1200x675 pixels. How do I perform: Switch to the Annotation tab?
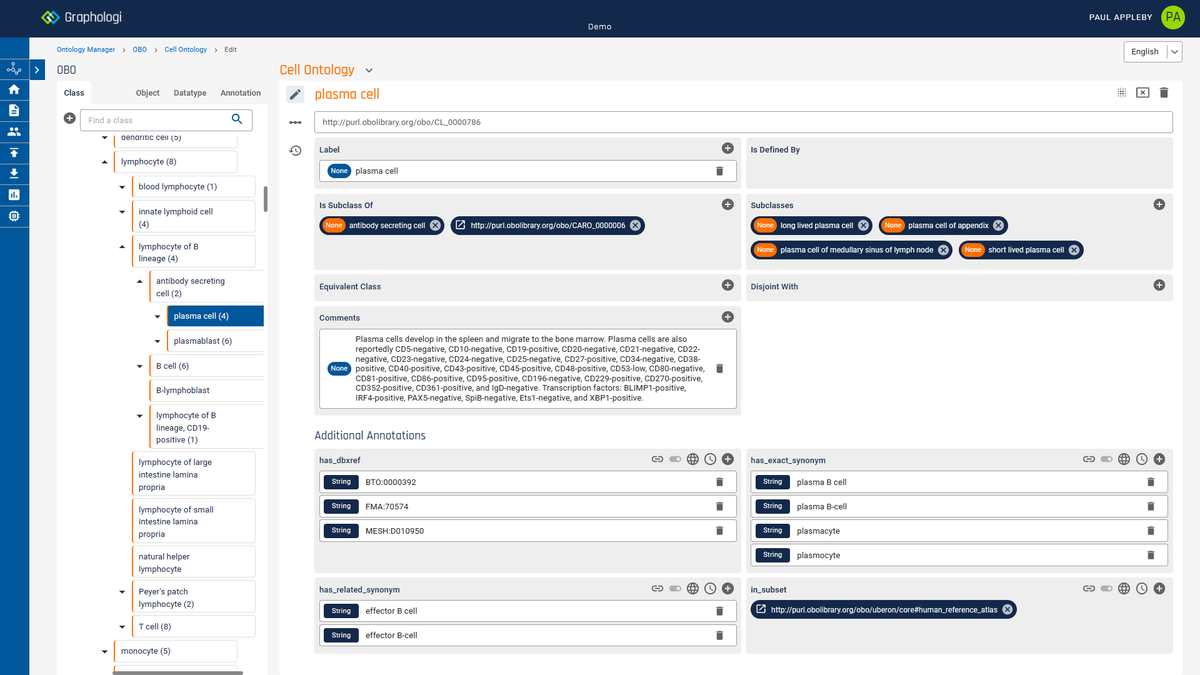pyautogui.click(x=240, y=93)
